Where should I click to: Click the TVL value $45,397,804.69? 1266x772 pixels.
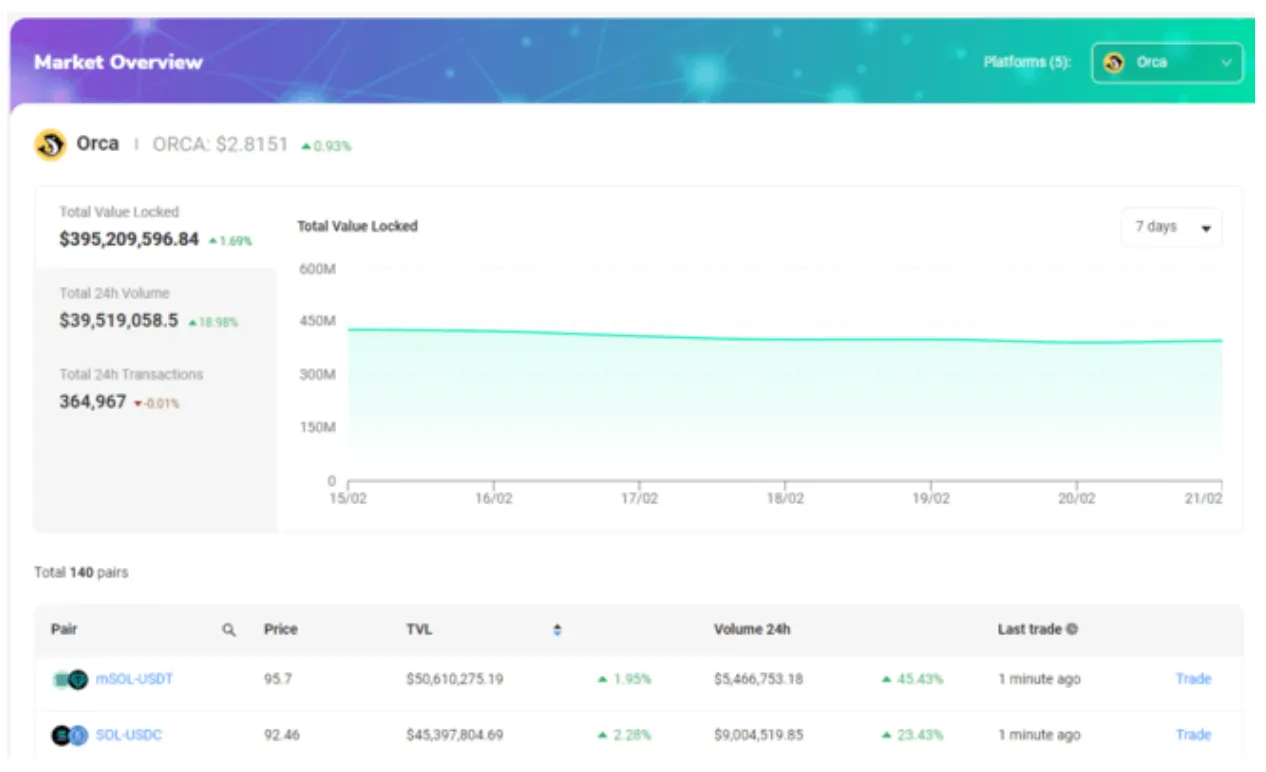[455, 735]
